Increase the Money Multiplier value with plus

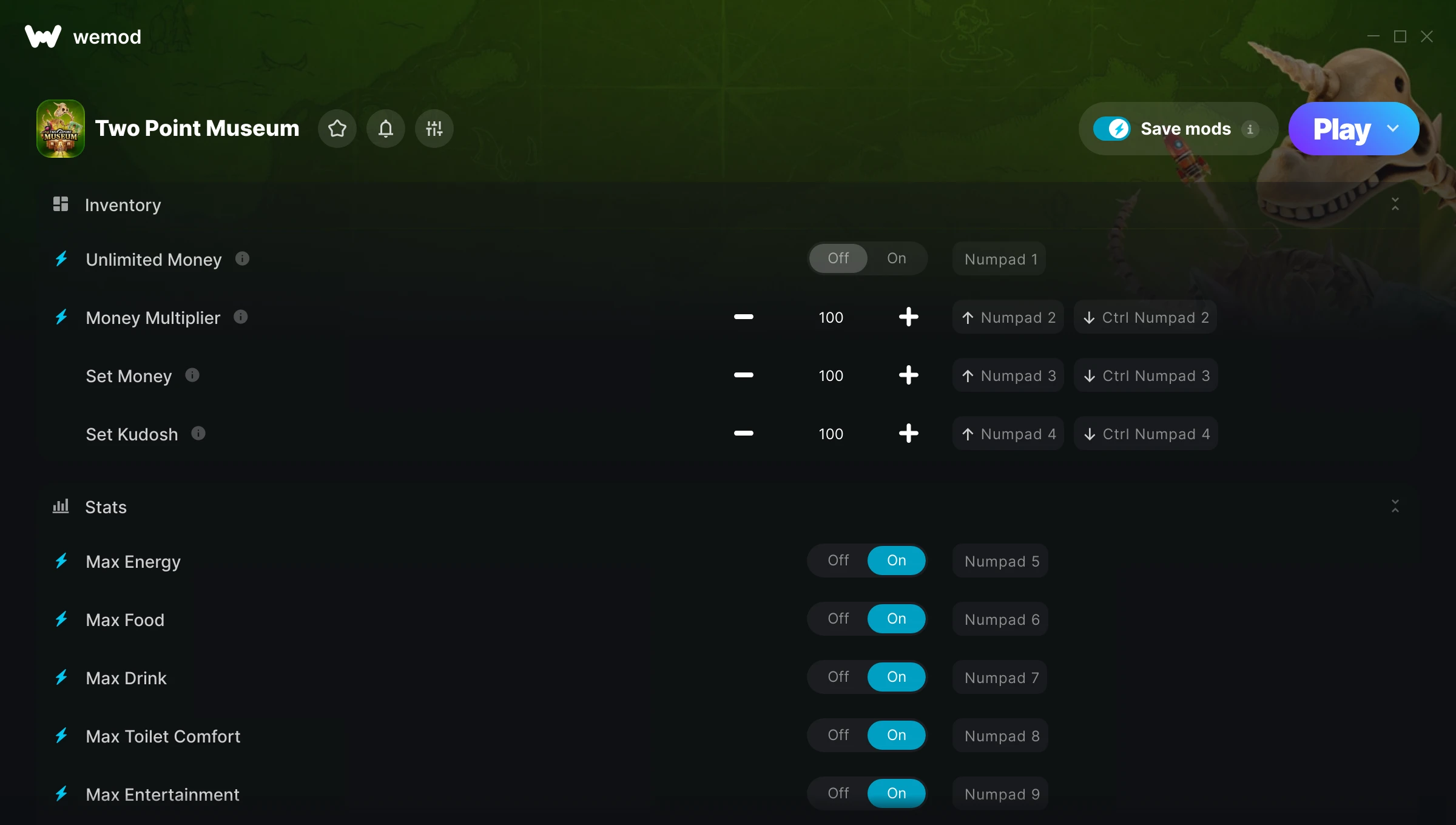click(x=908, y=317)
